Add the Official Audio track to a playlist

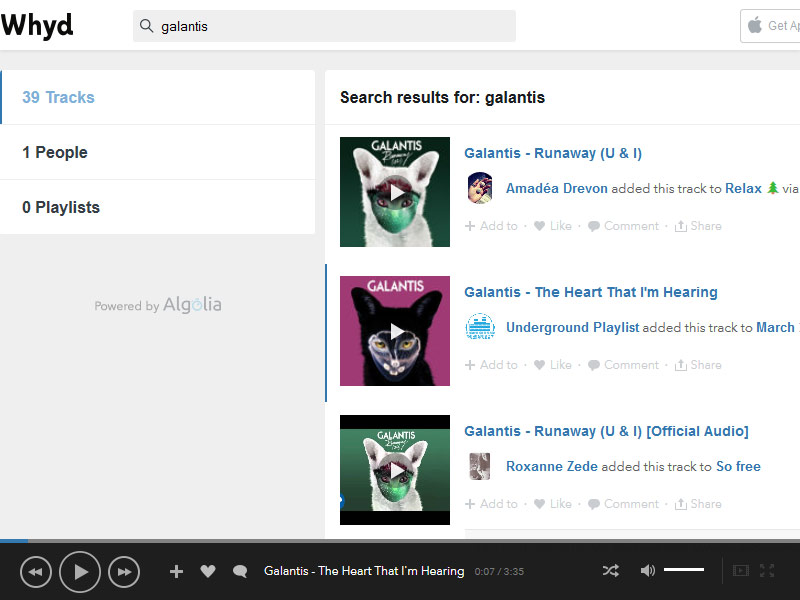coord(491,504)
